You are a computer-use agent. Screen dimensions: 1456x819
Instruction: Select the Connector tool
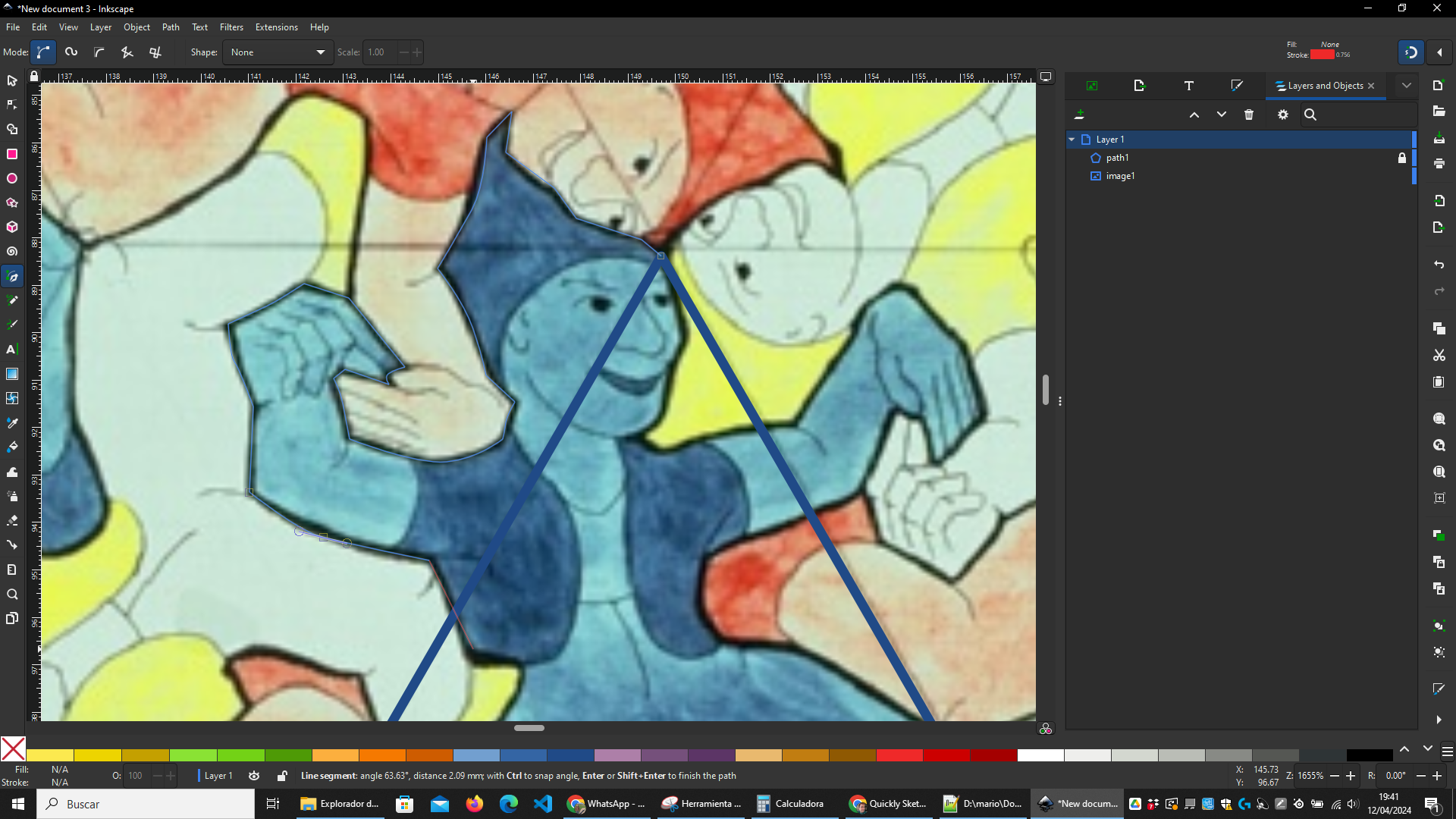[12, 544]
